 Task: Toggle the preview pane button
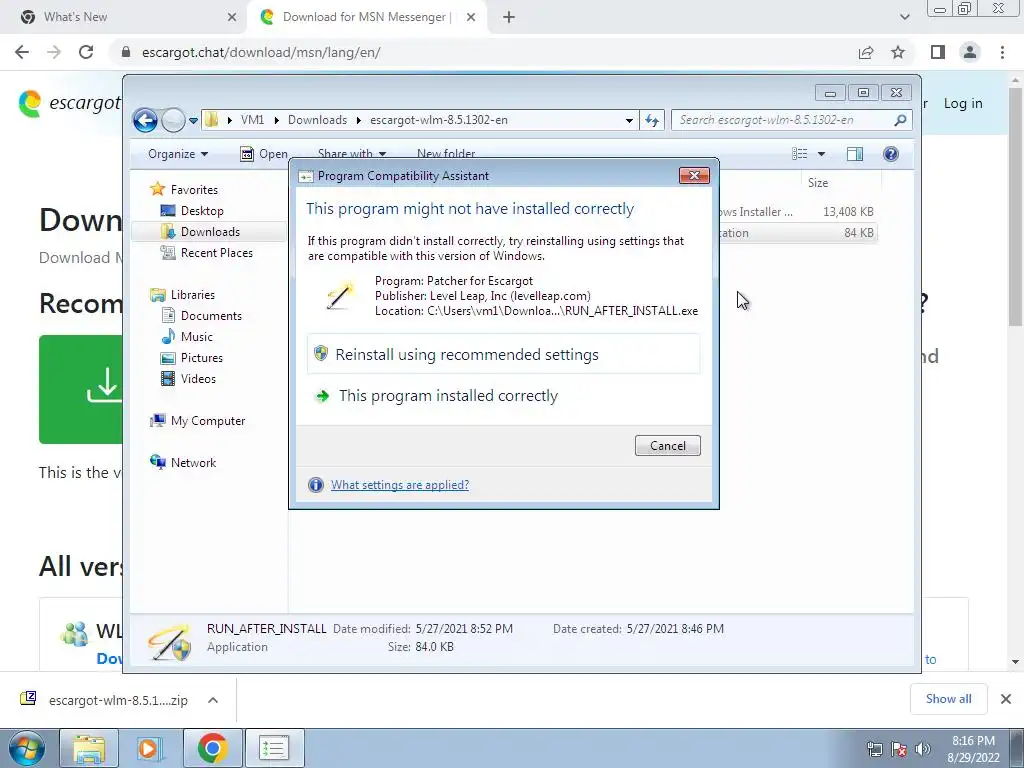855,153
